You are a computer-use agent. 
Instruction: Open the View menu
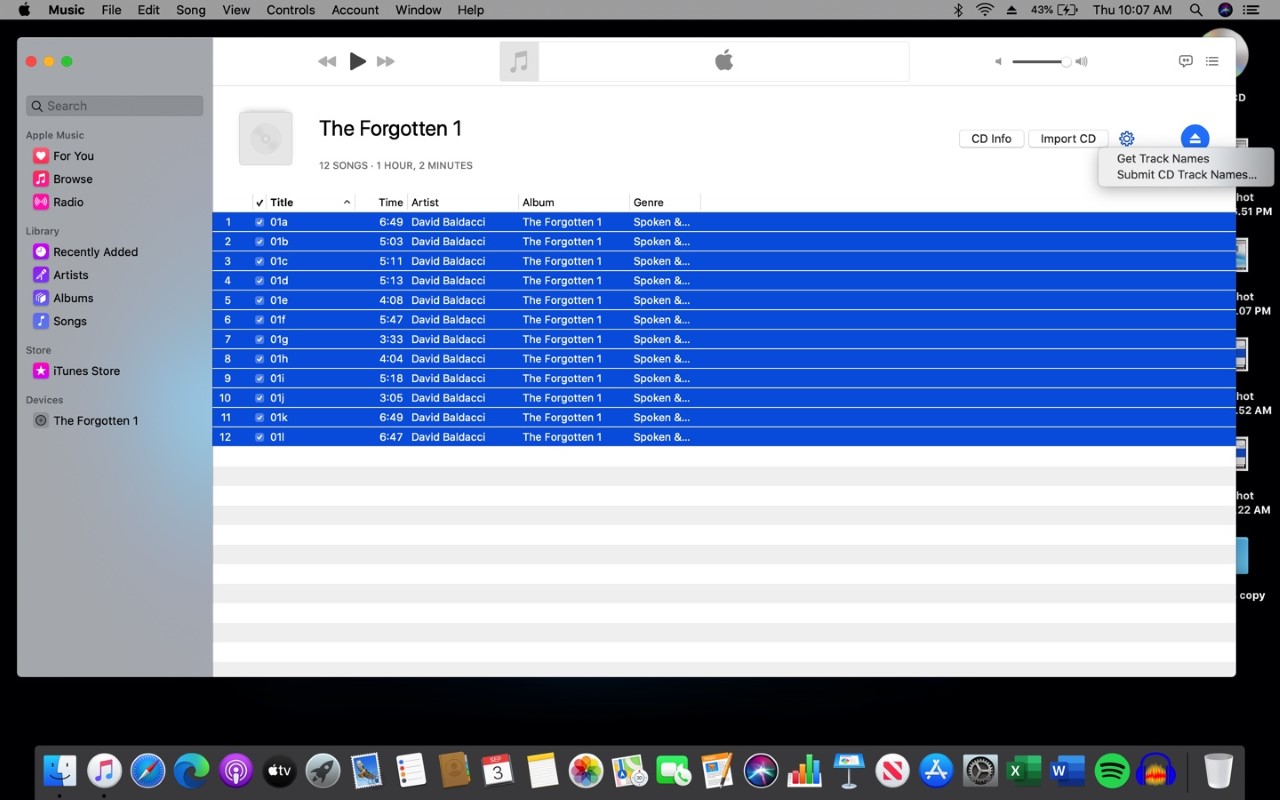point(236,10)
